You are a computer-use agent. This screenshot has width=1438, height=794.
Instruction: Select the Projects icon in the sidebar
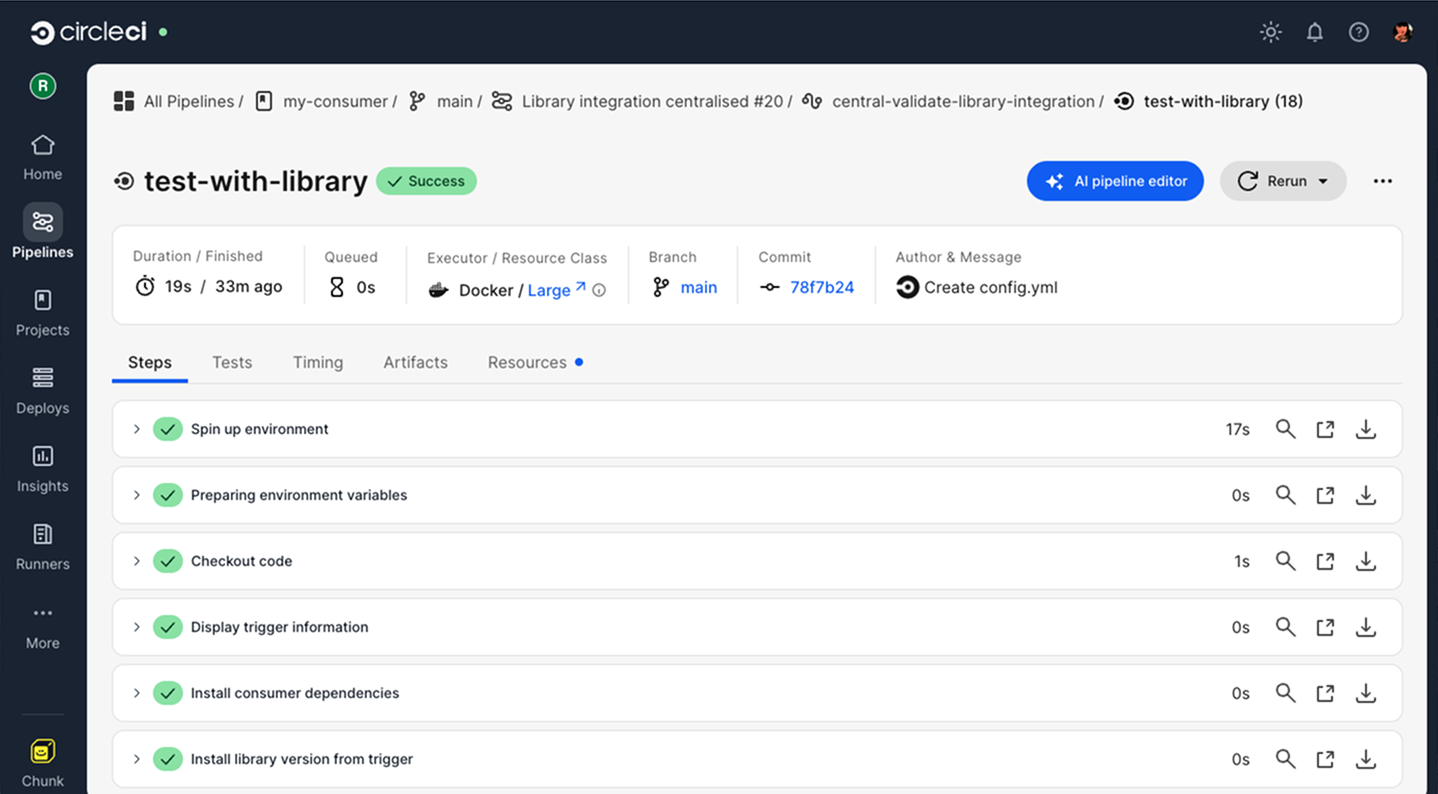42,310
